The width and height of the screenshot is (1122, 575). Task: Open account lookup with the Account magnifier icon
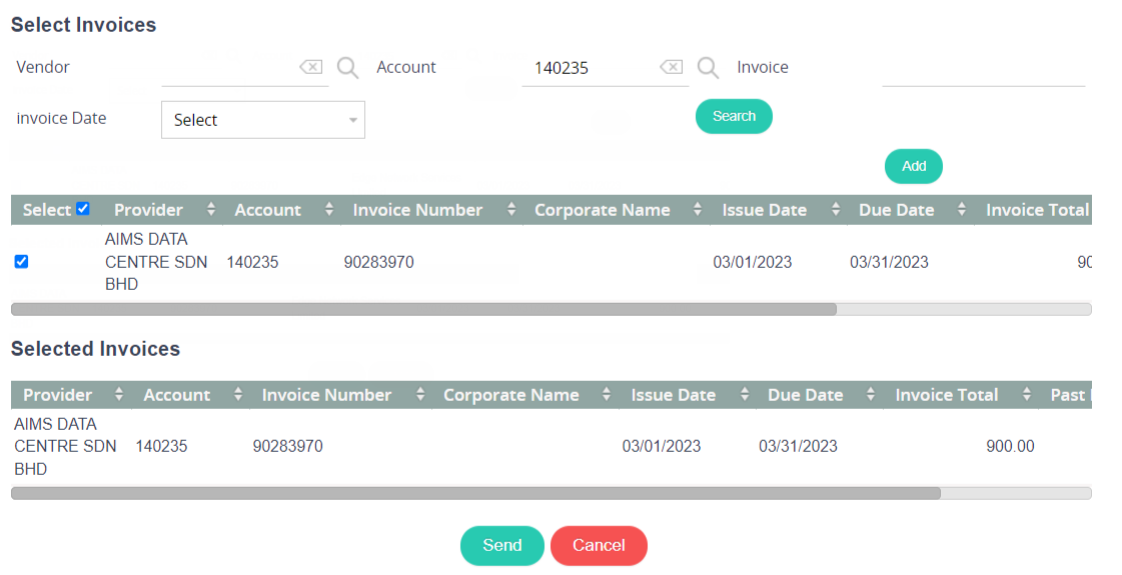point(708,68)
